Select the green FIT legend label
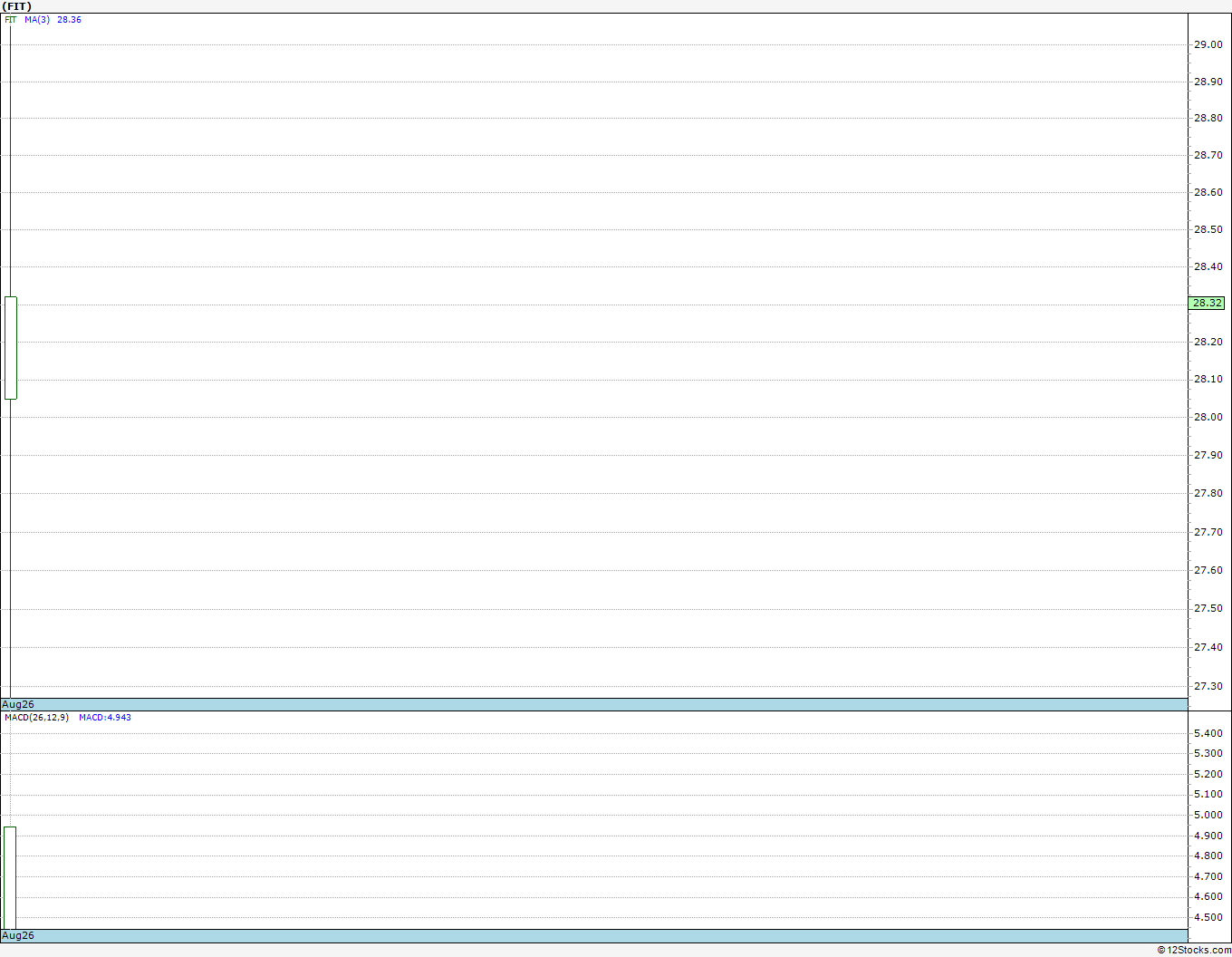 (11, 19)
